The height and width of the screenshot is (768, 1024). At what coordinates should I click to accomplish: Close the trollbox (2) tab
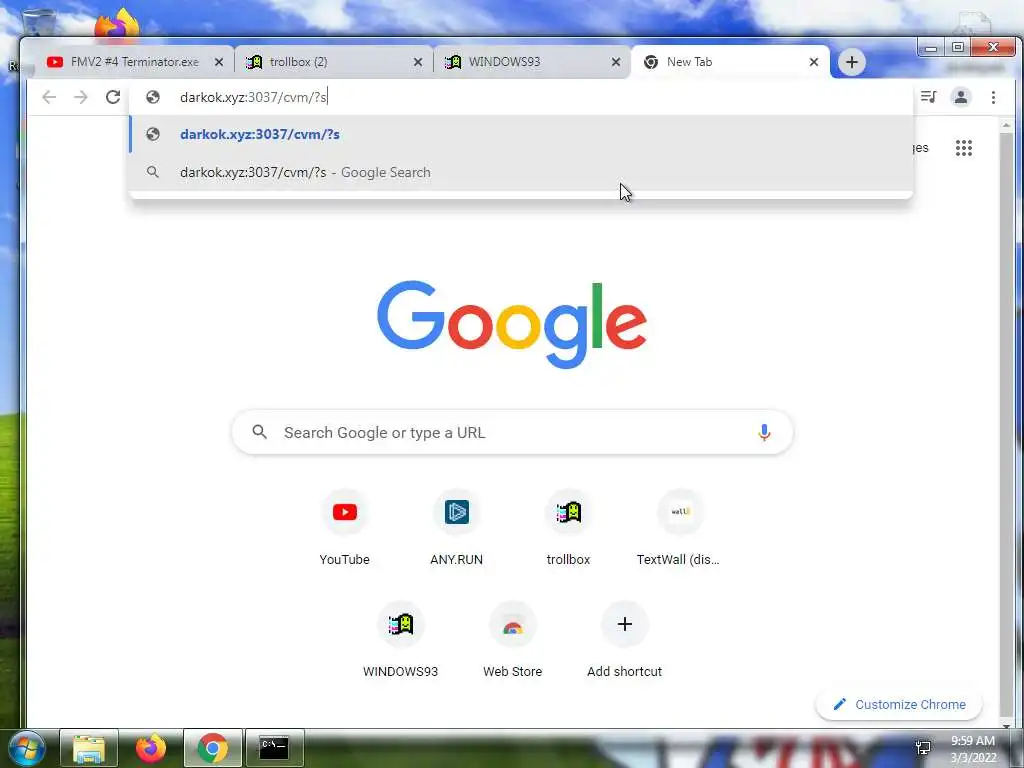tap(418, 62)
